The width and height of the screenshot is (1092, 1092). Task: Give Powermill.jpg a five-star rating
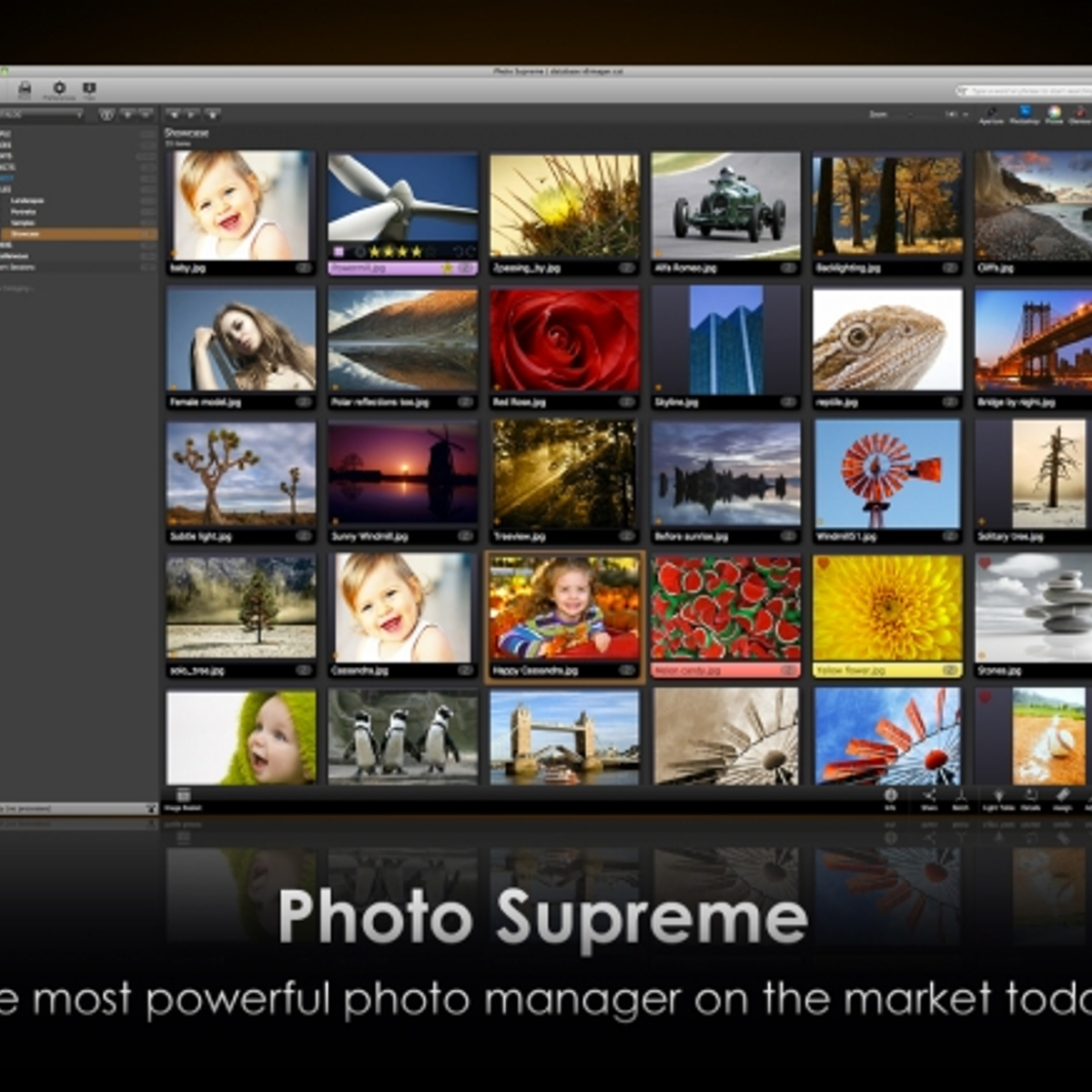click(430, 252)
